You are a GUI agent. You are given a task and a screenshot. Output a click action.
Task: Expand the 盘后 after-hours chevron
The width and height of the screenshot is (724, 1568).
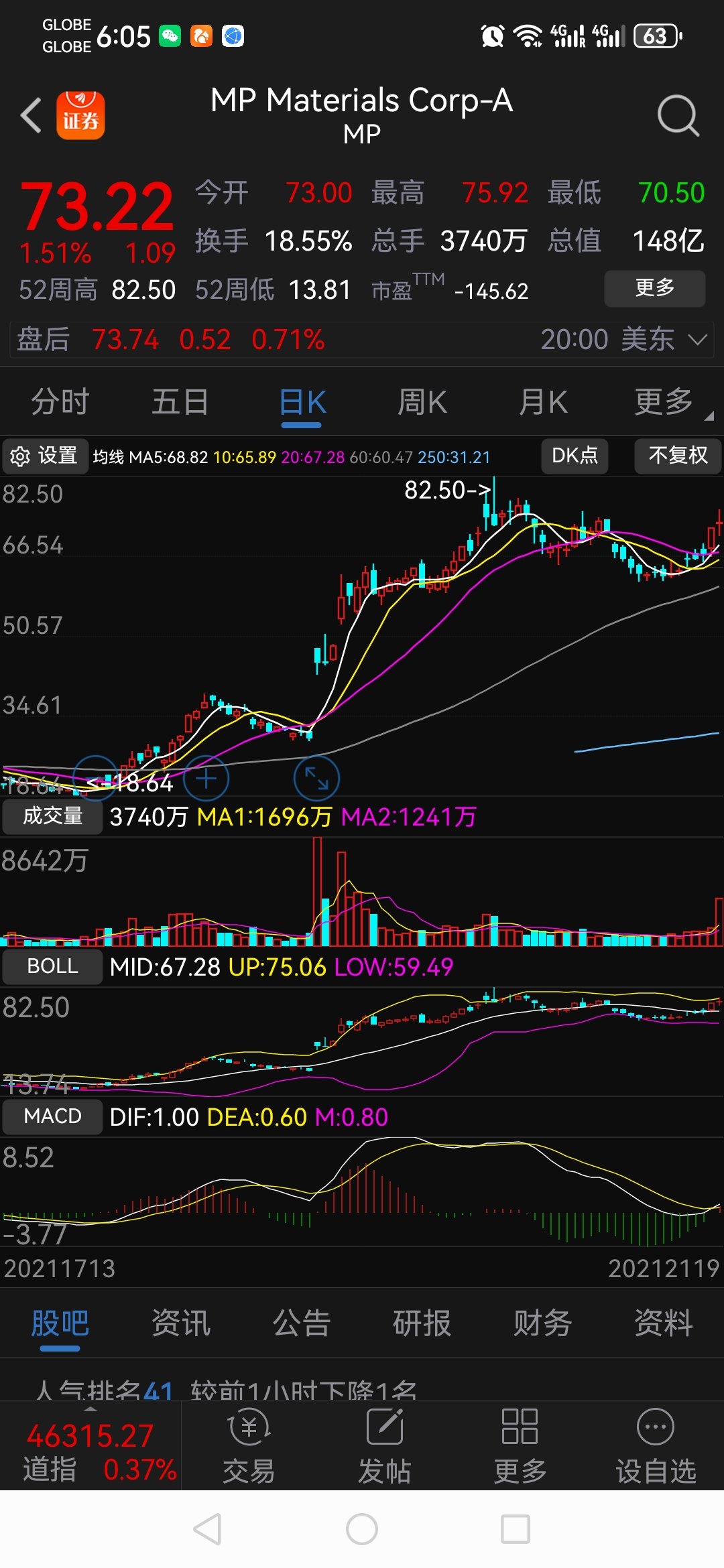[x=698, y=340]
